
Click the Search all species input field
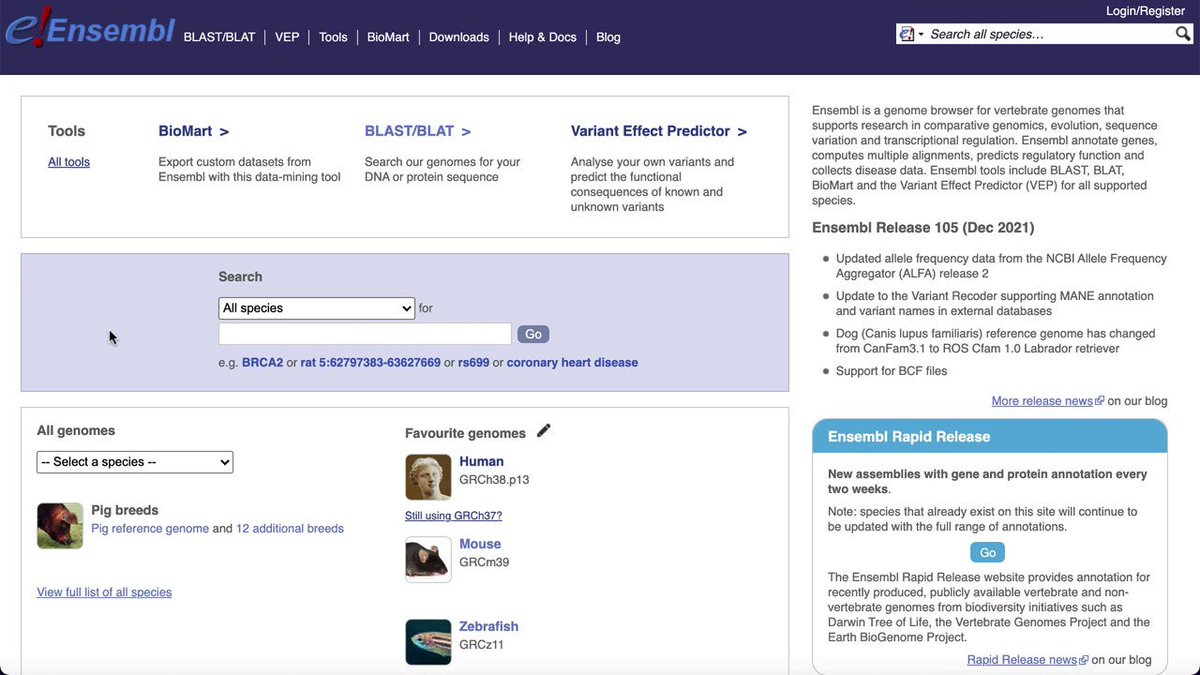point(1050,34)
